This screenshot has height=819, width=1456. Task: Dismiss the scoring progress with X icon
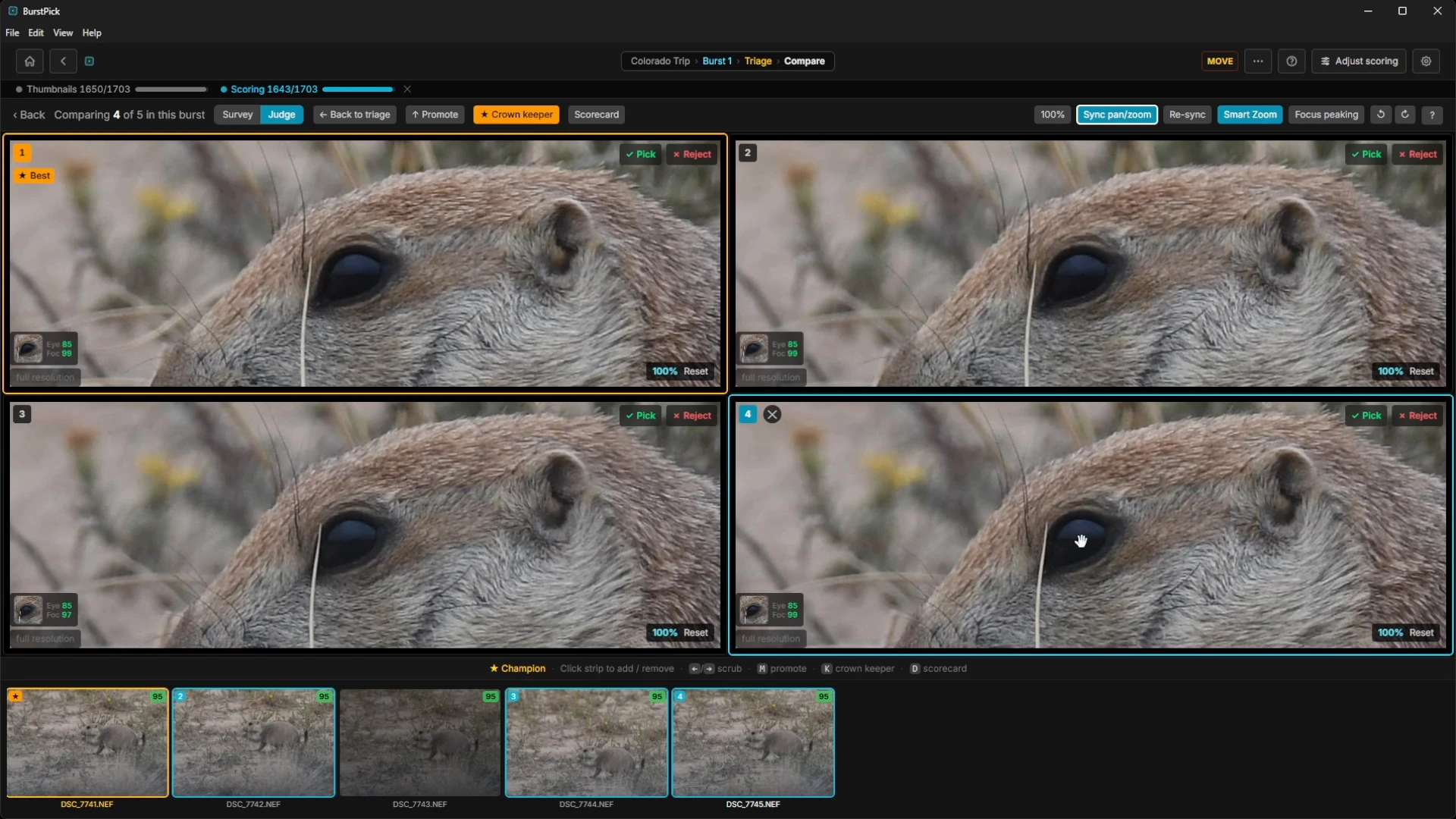tap(407, 89)
